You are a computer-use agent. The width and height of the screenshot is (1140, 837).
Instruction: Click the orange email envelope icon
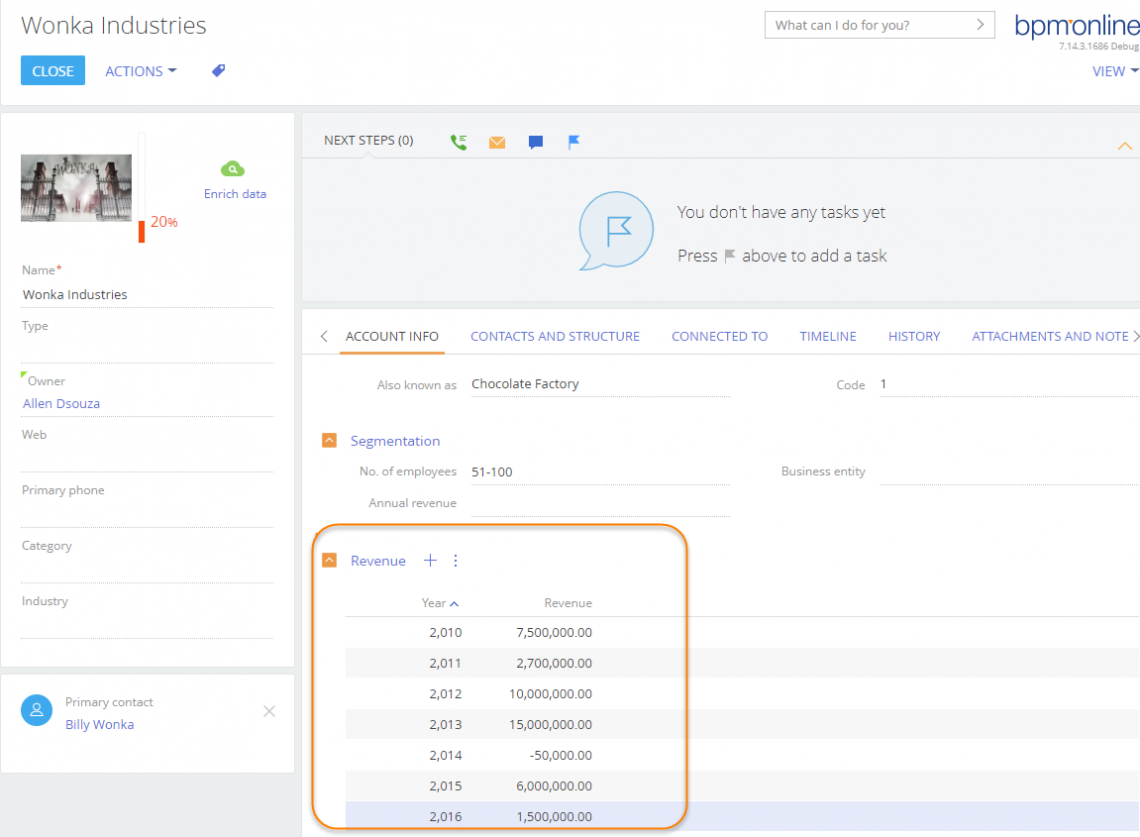coord(497,143)
